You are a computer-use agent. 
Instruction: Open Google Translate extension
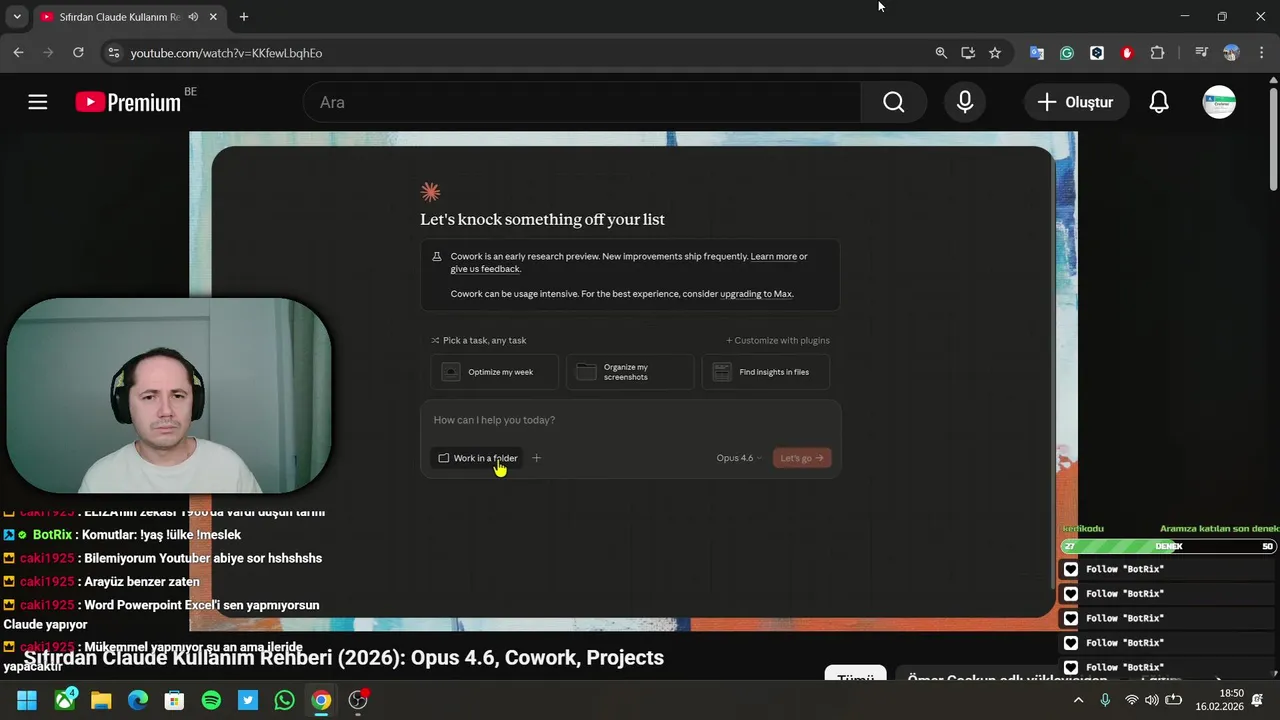pos(1037,53)
